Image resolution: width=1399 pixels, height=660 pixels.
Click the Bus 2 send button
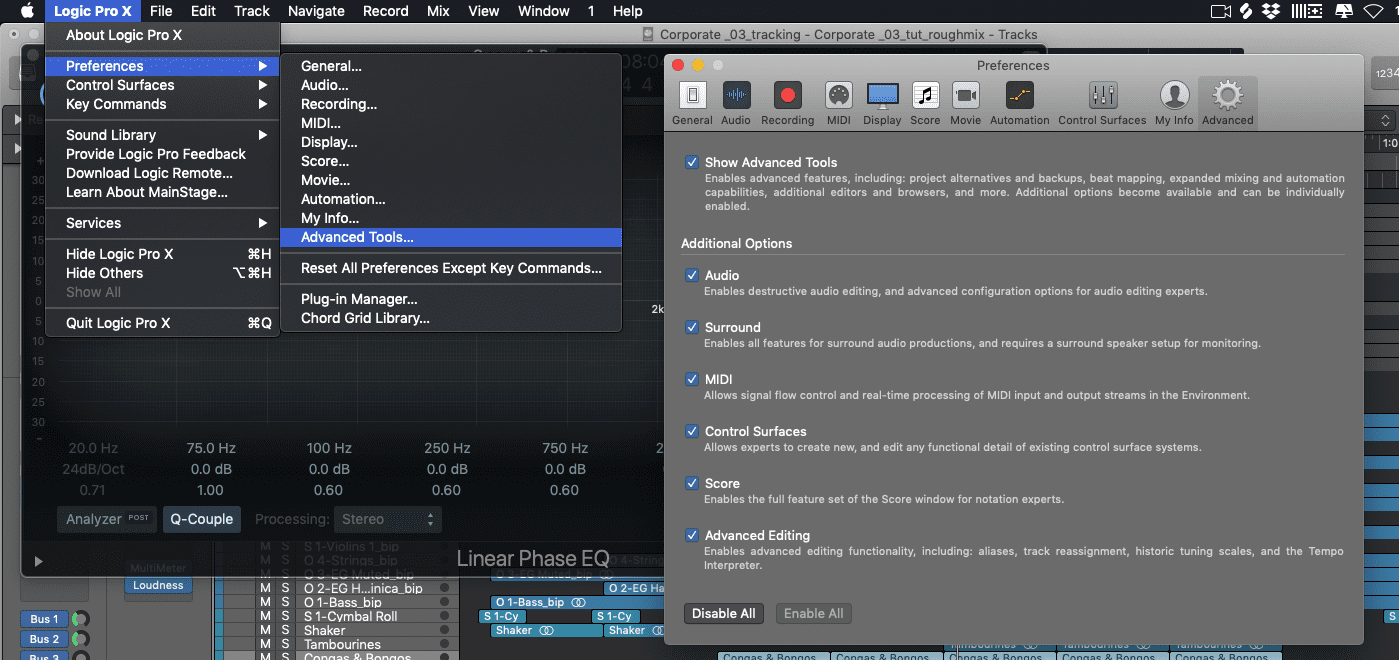[x=44, y=639]
